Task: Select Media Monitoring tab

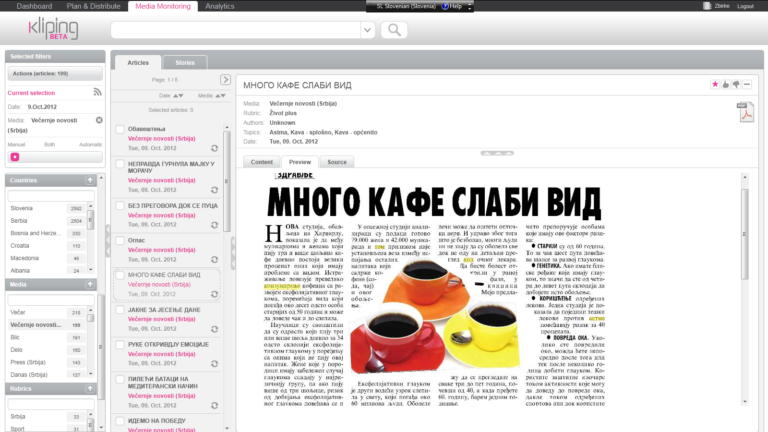Action: click(x=163, y=6)
